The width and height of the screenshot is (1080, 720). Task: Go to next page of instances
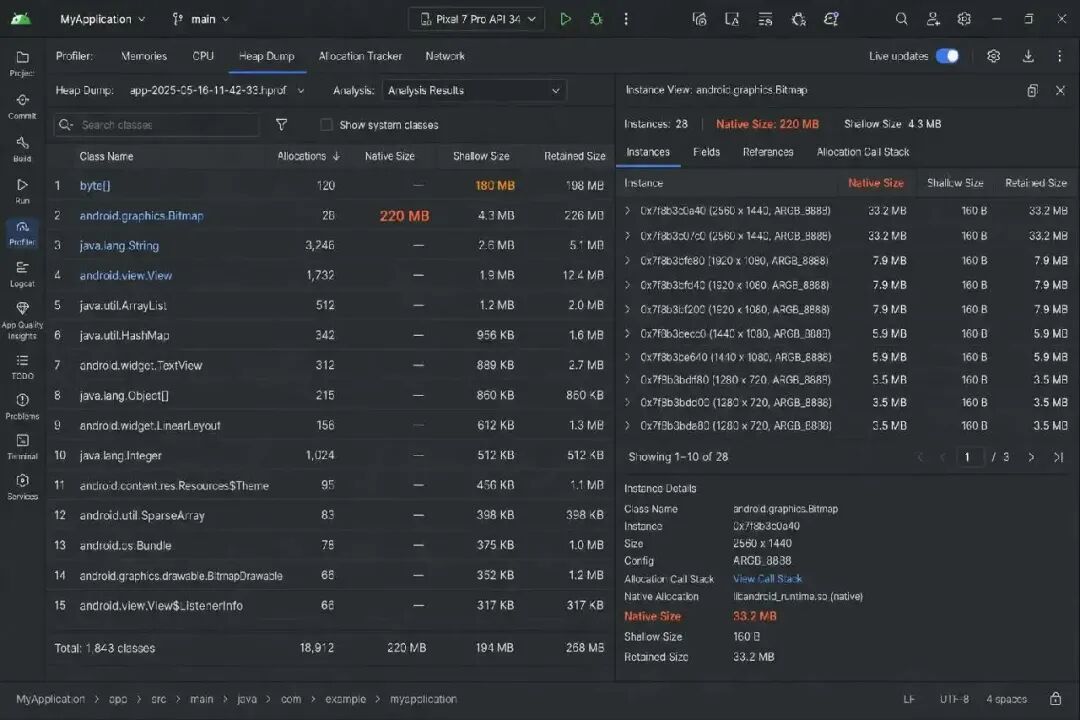point(1031,457)
